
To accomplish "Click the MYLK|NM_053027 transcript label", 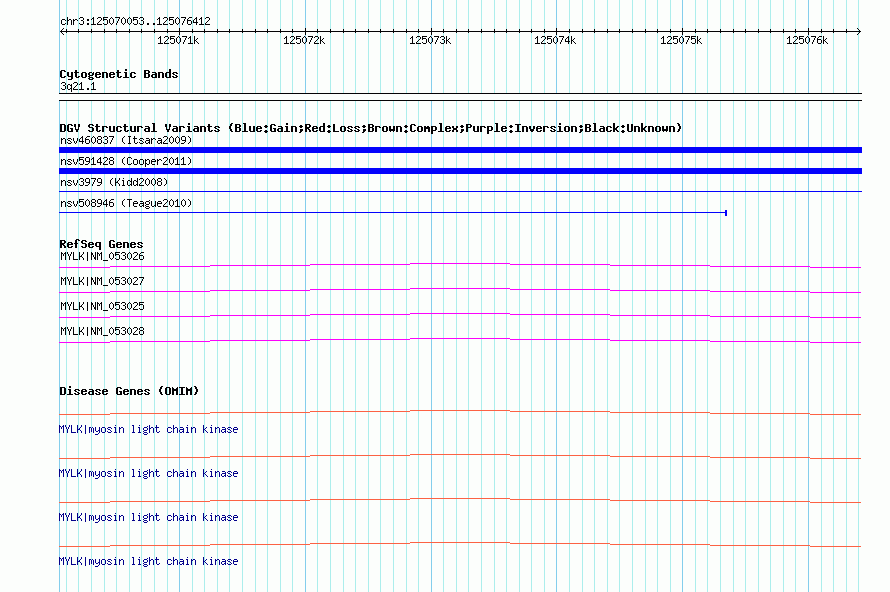I will 102,282.
